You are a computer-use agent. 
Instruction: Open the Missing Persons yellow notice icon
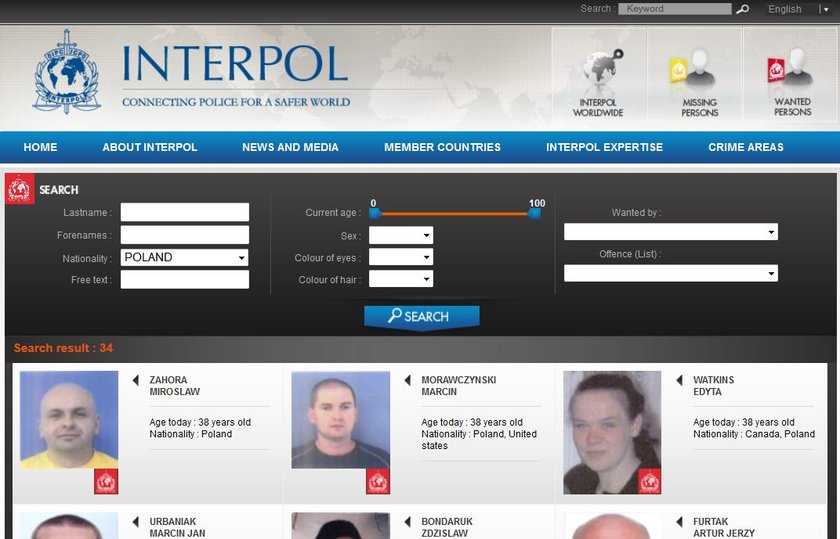coord(692,69)
